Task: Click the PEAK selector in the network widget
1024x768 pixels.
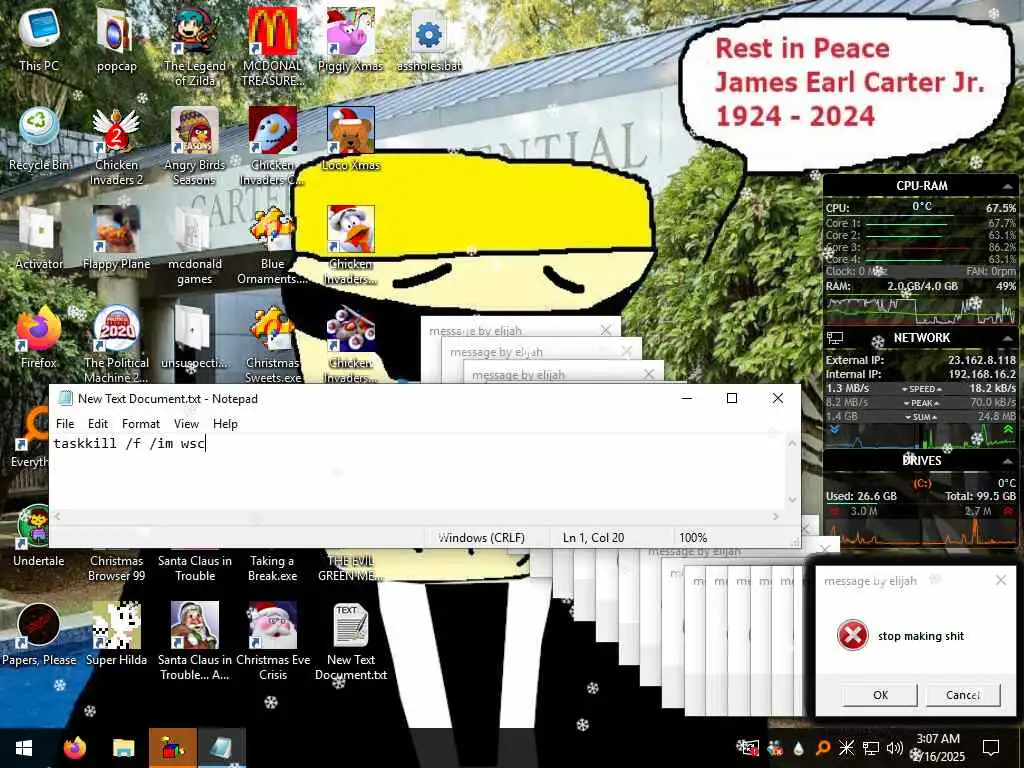Action: point(921,403)
